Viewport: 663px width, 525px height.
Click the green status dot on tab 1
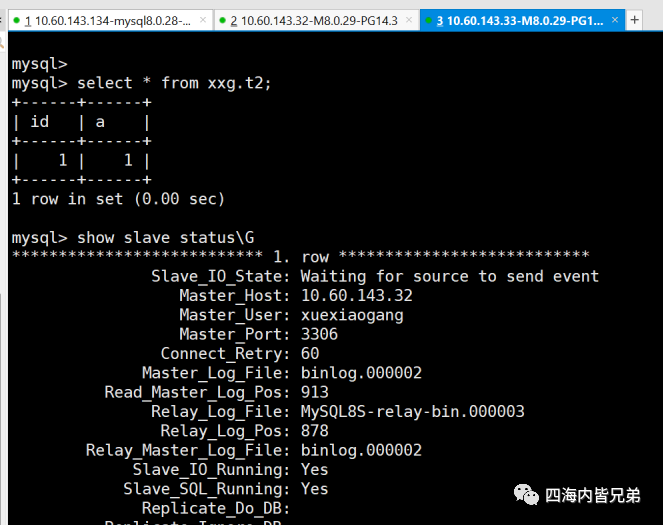[16, 20]
